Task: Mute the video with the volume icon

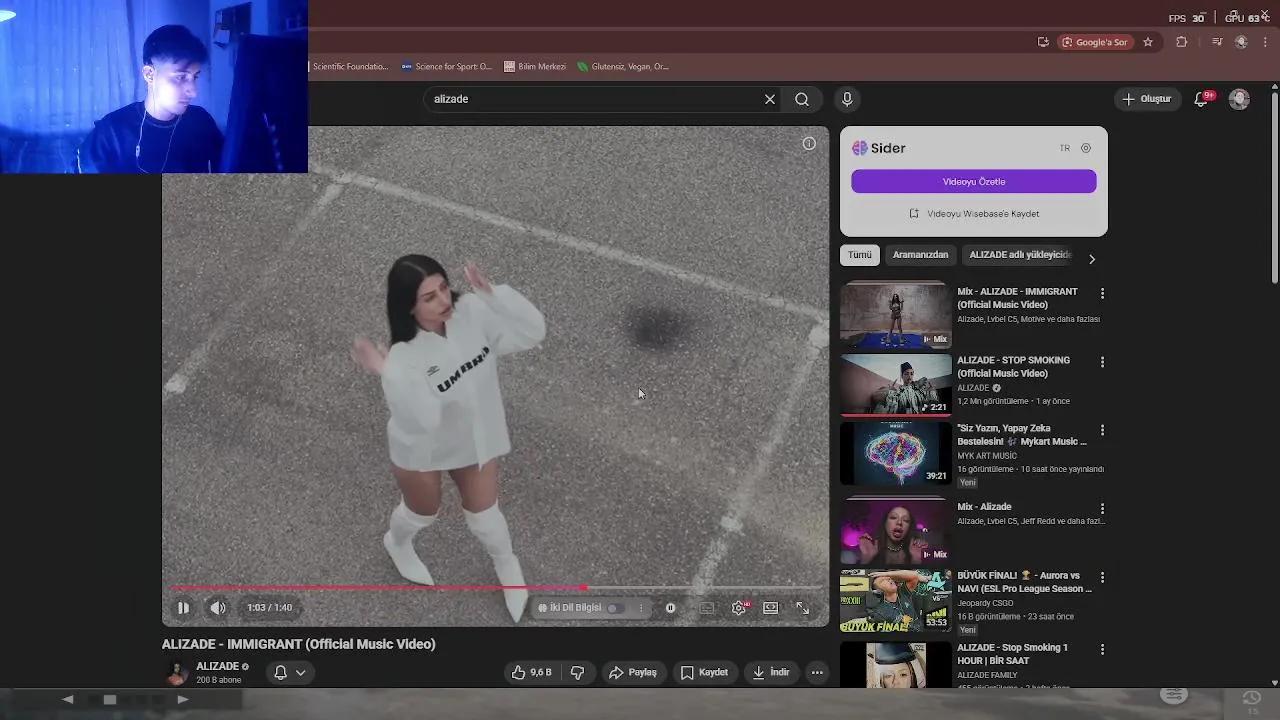Action: click(217, 607)
